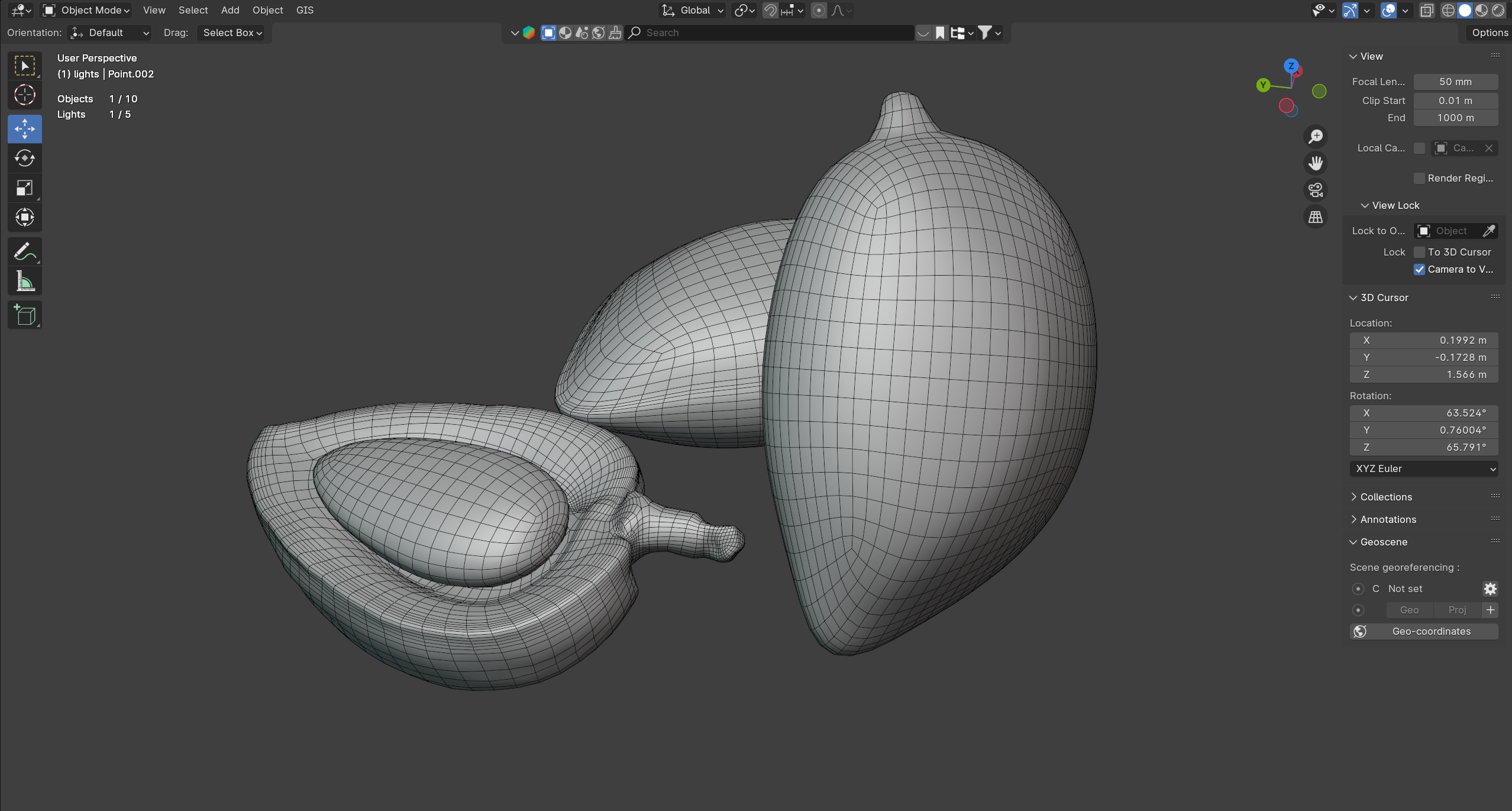
Task: Select the Scale tool
Action: (x=24, y=188)
